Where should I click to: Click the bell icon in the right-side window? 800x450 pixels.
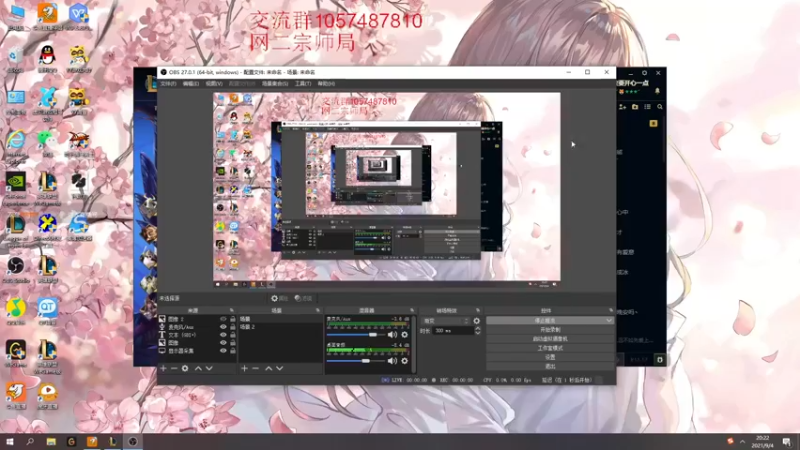click(x=657, y=91)
